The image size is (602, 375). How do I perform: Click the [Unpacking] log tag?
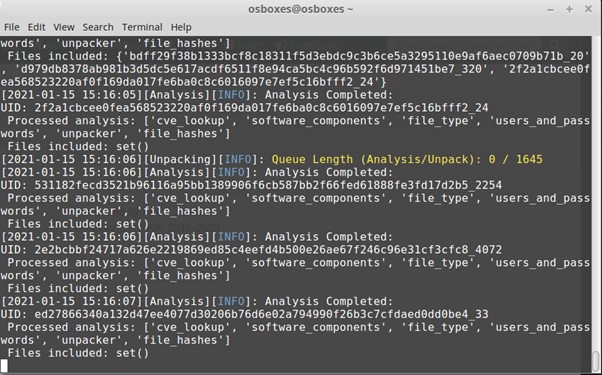coord(180,159)
